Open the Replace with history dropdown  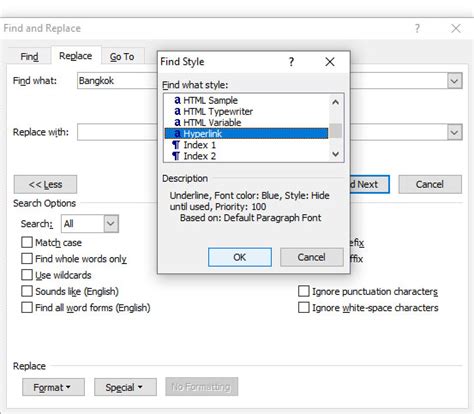point(454,132)
